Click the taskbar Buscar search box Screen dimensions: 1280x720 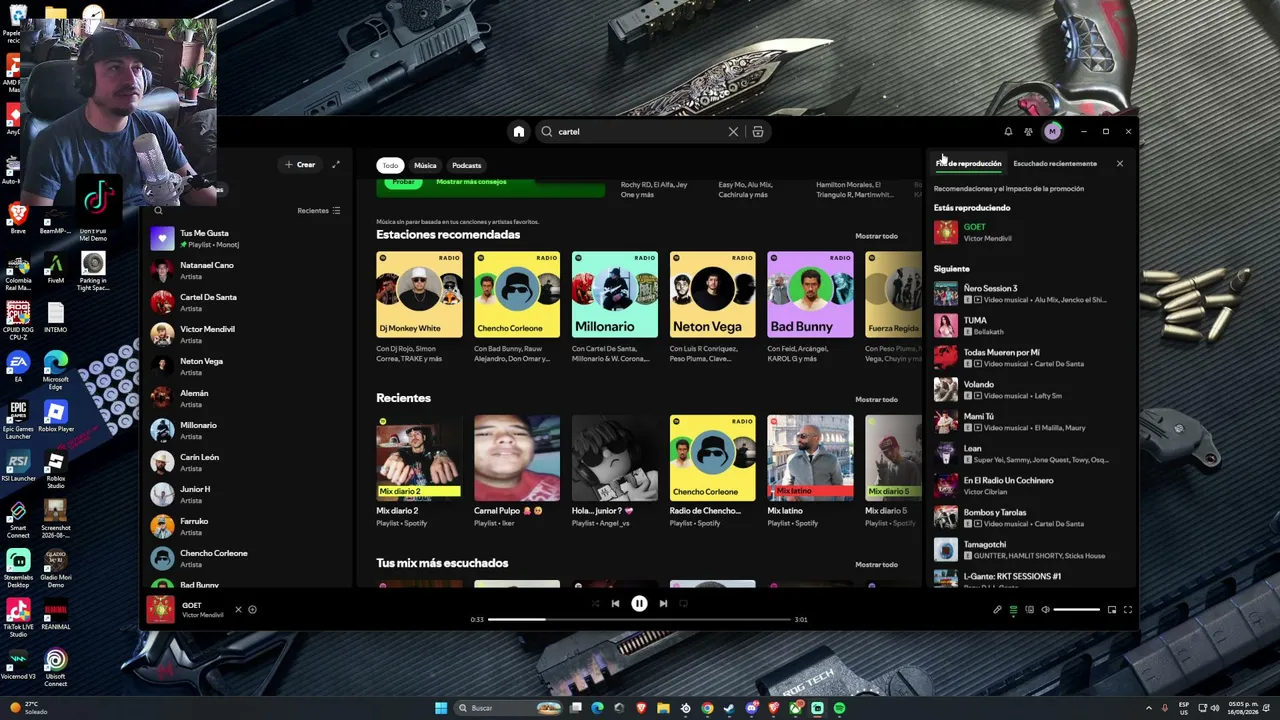pyautogui.click(x=507, y=708)
